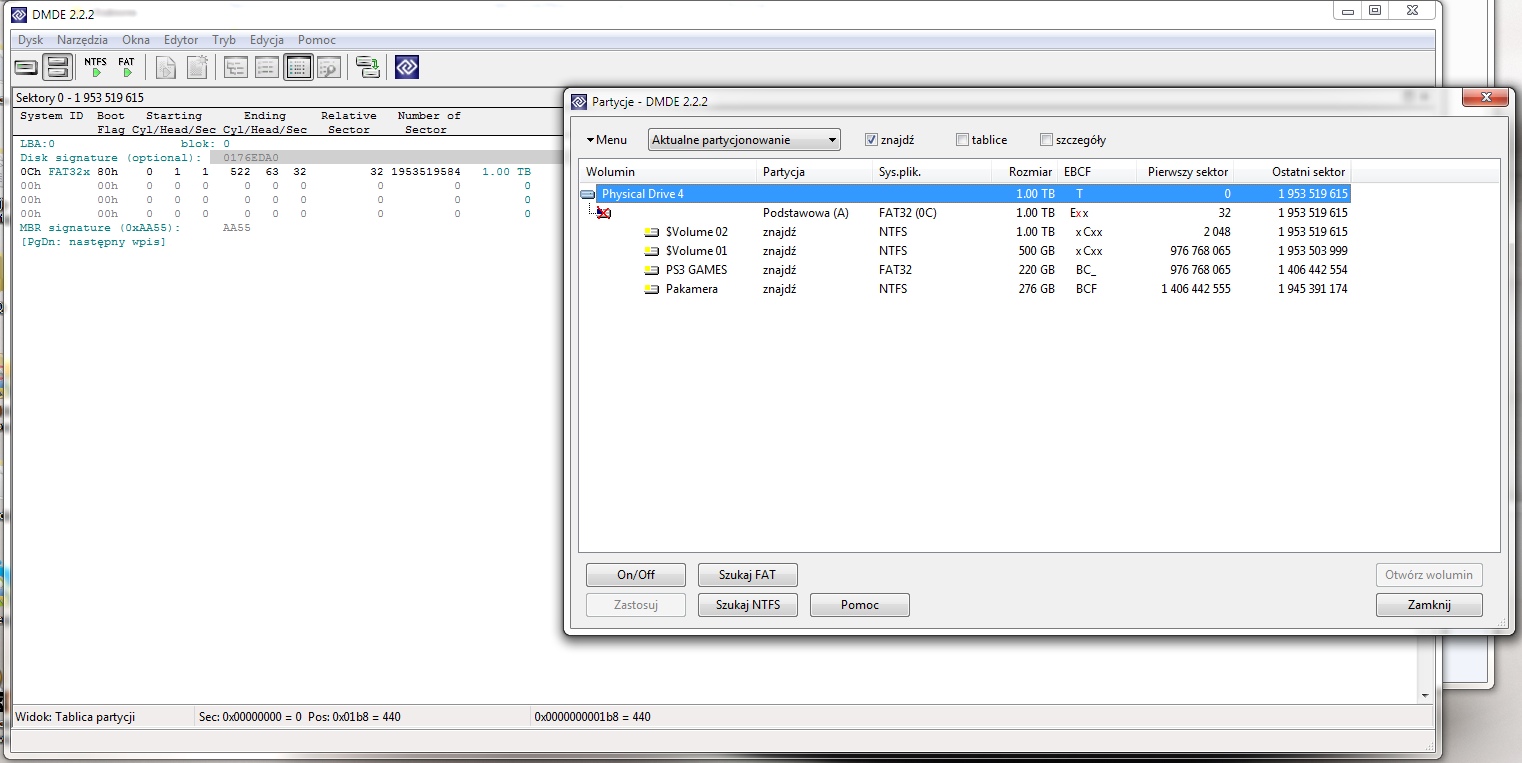Click the Szukaj NTFS button
1522x763 pixels.
748,605
